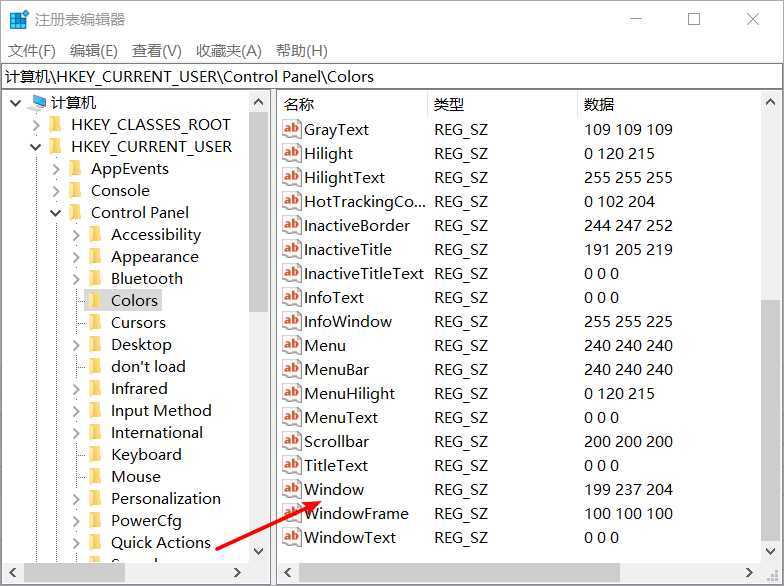Screen dimensions: 784x586
Task: Click tree pane horizontal scroll right arrow
Action: coord(238,572)
